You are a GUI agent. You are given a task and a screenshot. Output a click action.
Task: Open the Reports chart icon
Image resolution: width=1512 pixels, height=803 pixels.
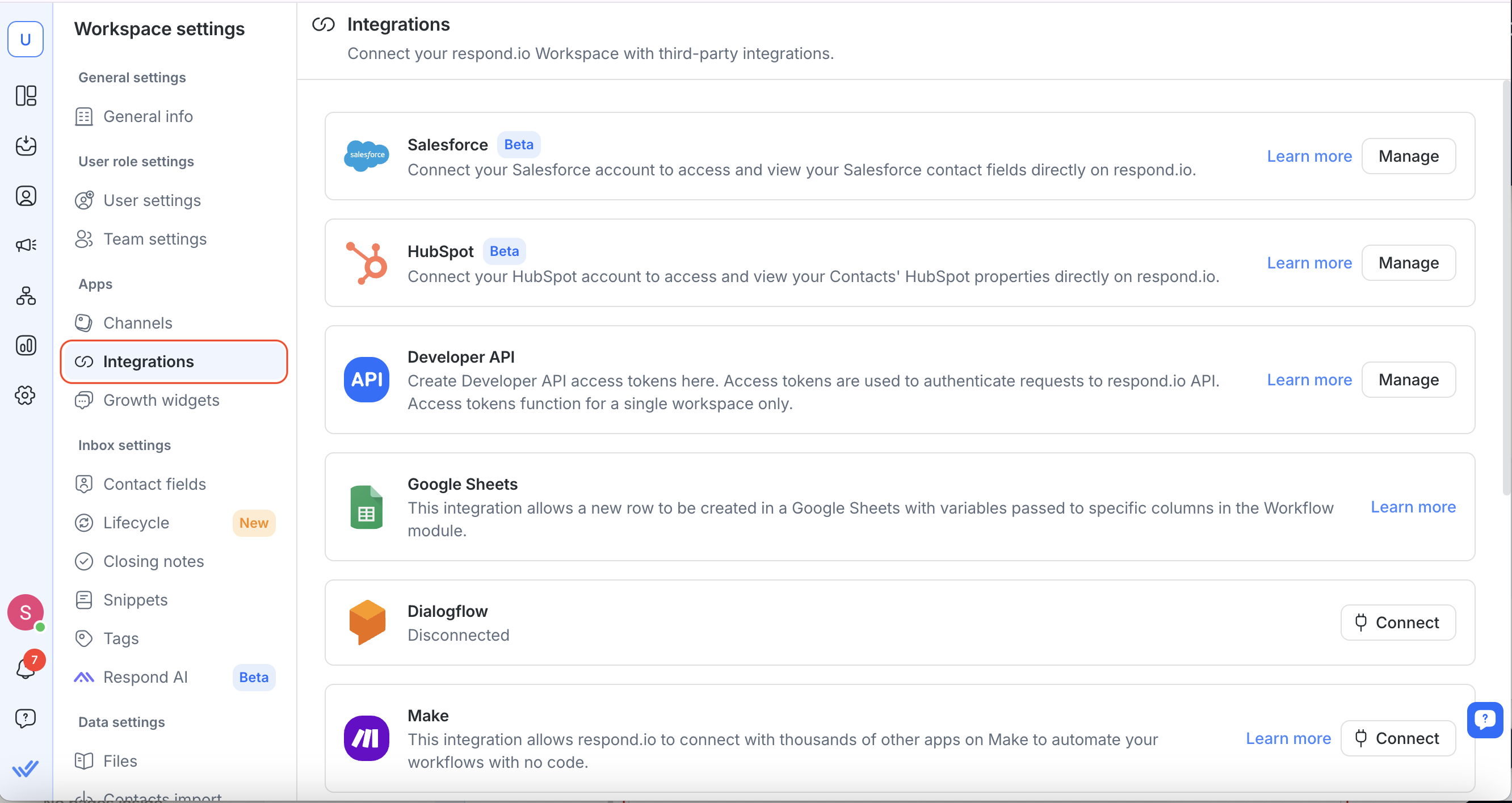tap(26, 345)
